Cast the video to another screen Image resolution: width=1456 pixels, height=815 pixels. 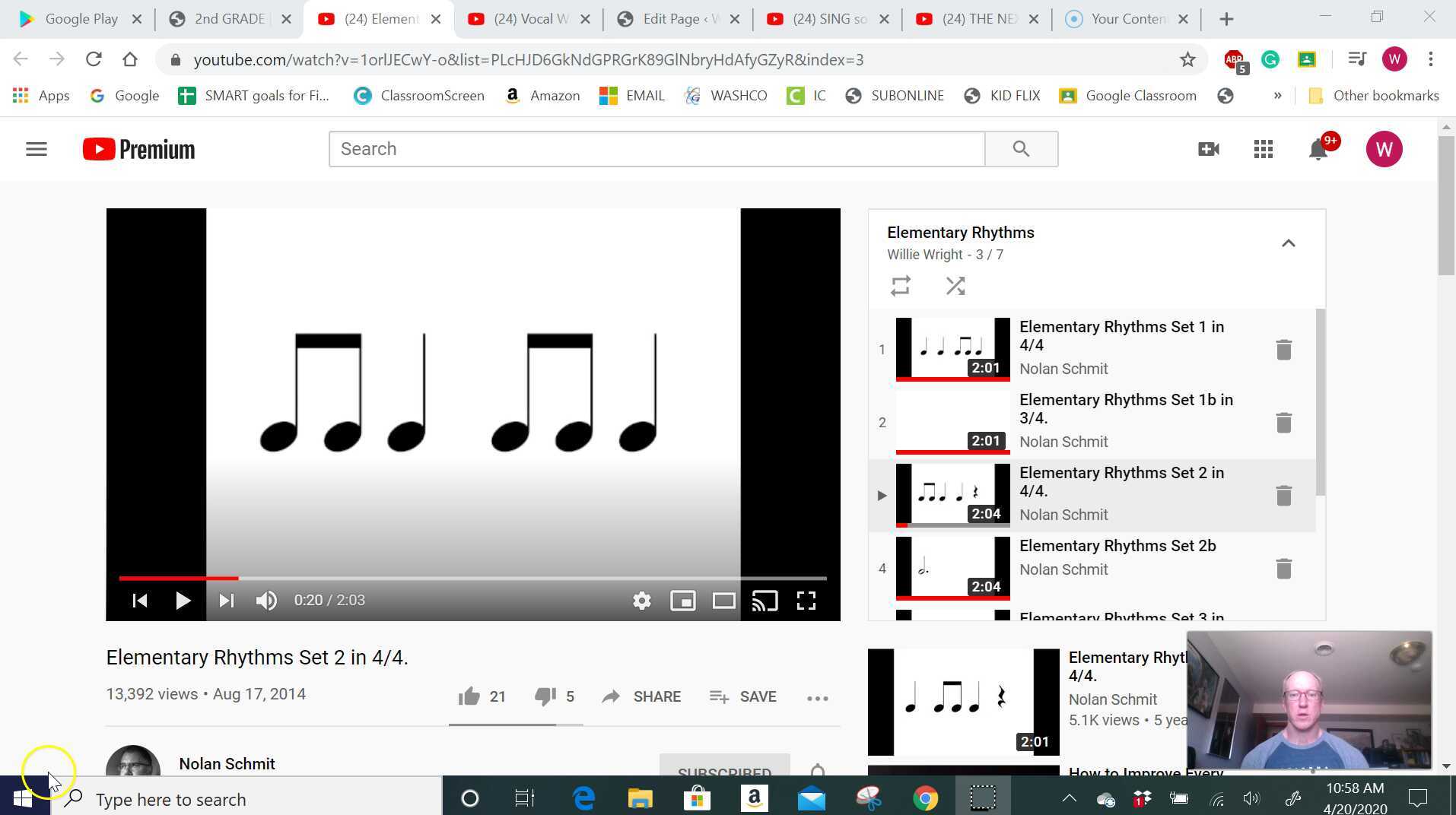[765, 600]
